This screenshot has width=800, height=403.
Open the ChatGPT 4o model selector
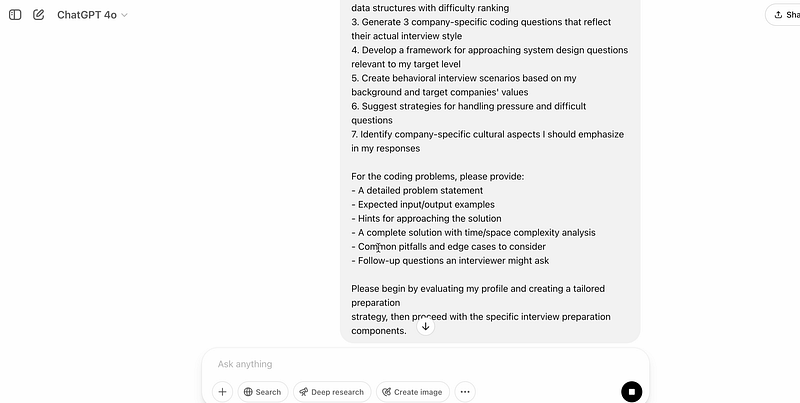pyautogui.click(x=90, y=15)
